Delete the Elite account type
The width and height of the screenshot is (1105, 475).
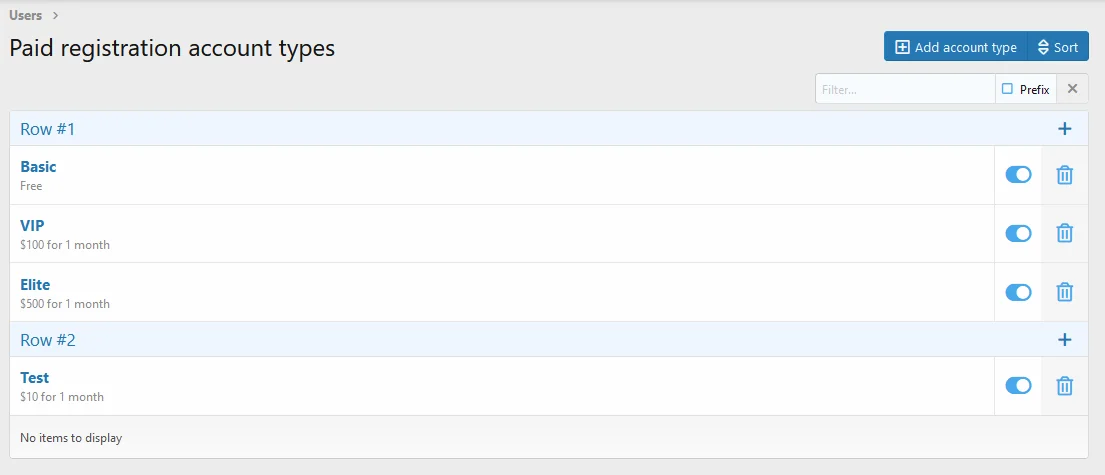point(1065,292)
